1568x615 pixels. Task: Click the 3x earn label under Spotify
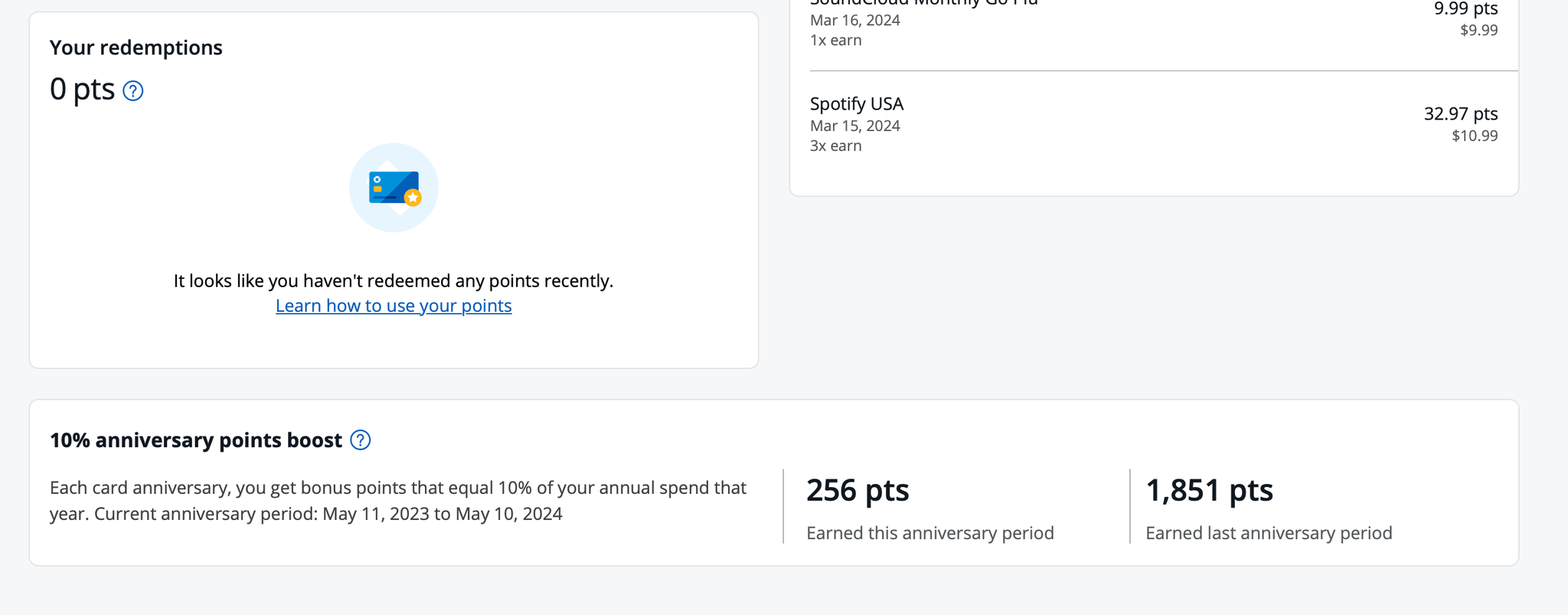(835, 146)
